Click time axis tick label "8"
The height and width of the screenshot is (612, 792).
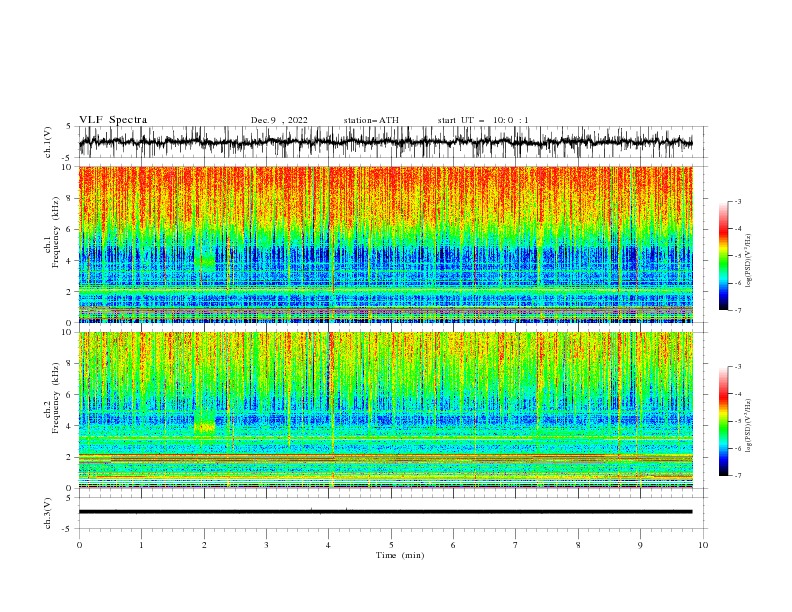point(578,545)
